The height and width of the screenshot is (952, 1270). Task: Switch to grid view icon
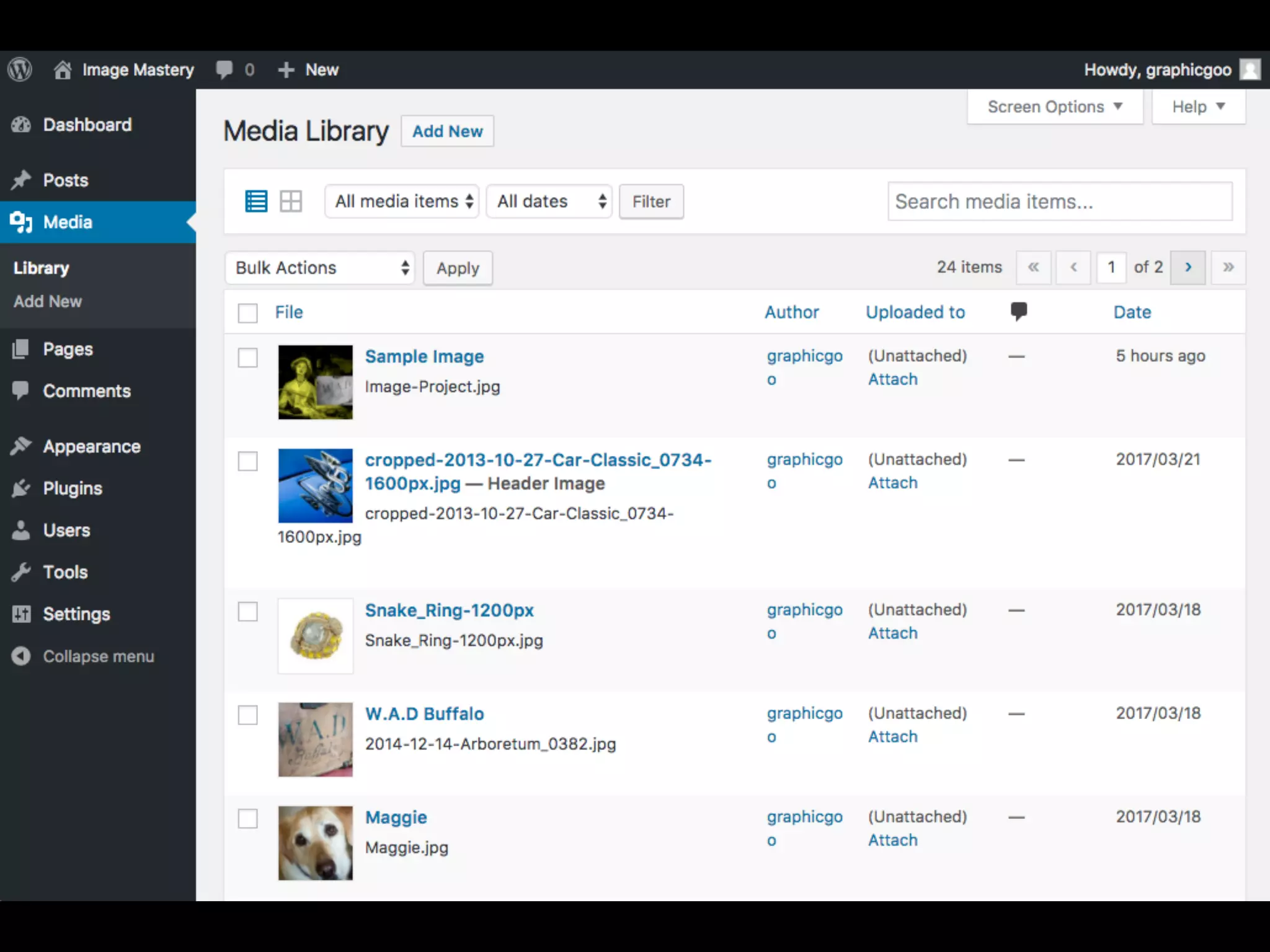click(x=290, y=201)
